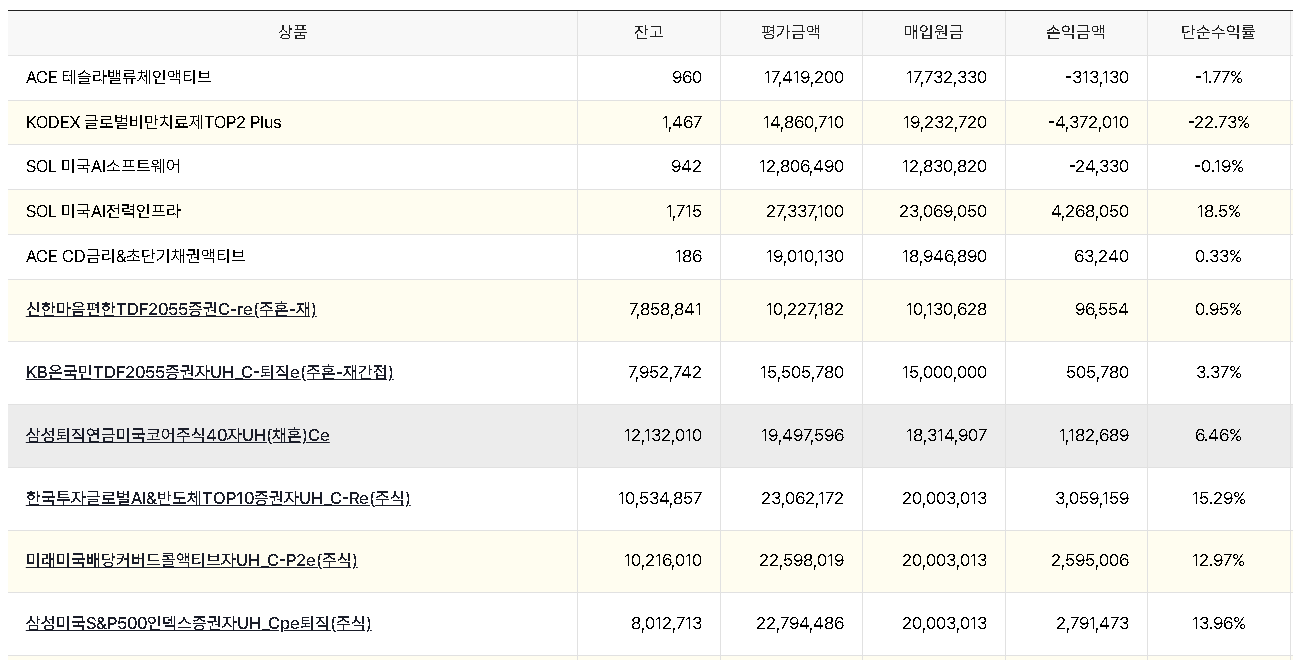Click the valuation amount 15,505,780
The height and width of the screenshot is (660, 1293).
803,373
